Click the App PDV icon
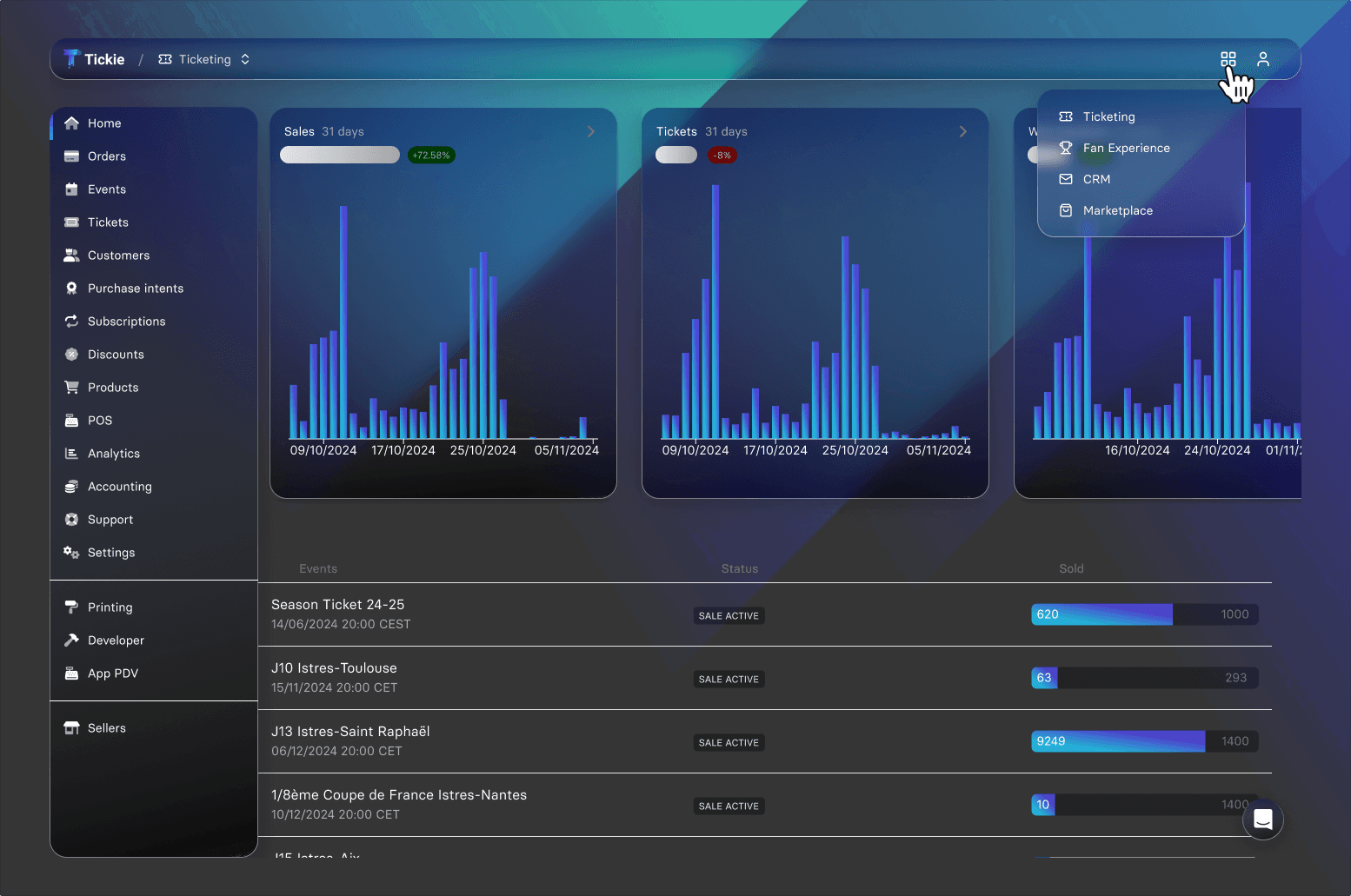The height and width of the screenshot is (896, 1351). pos(71,674)
